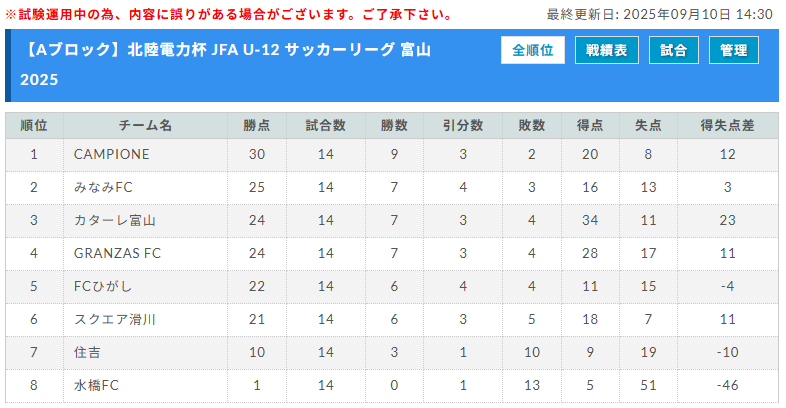Switch to the 戦績表 tab

pyautogui.click(x=607, y=50)
